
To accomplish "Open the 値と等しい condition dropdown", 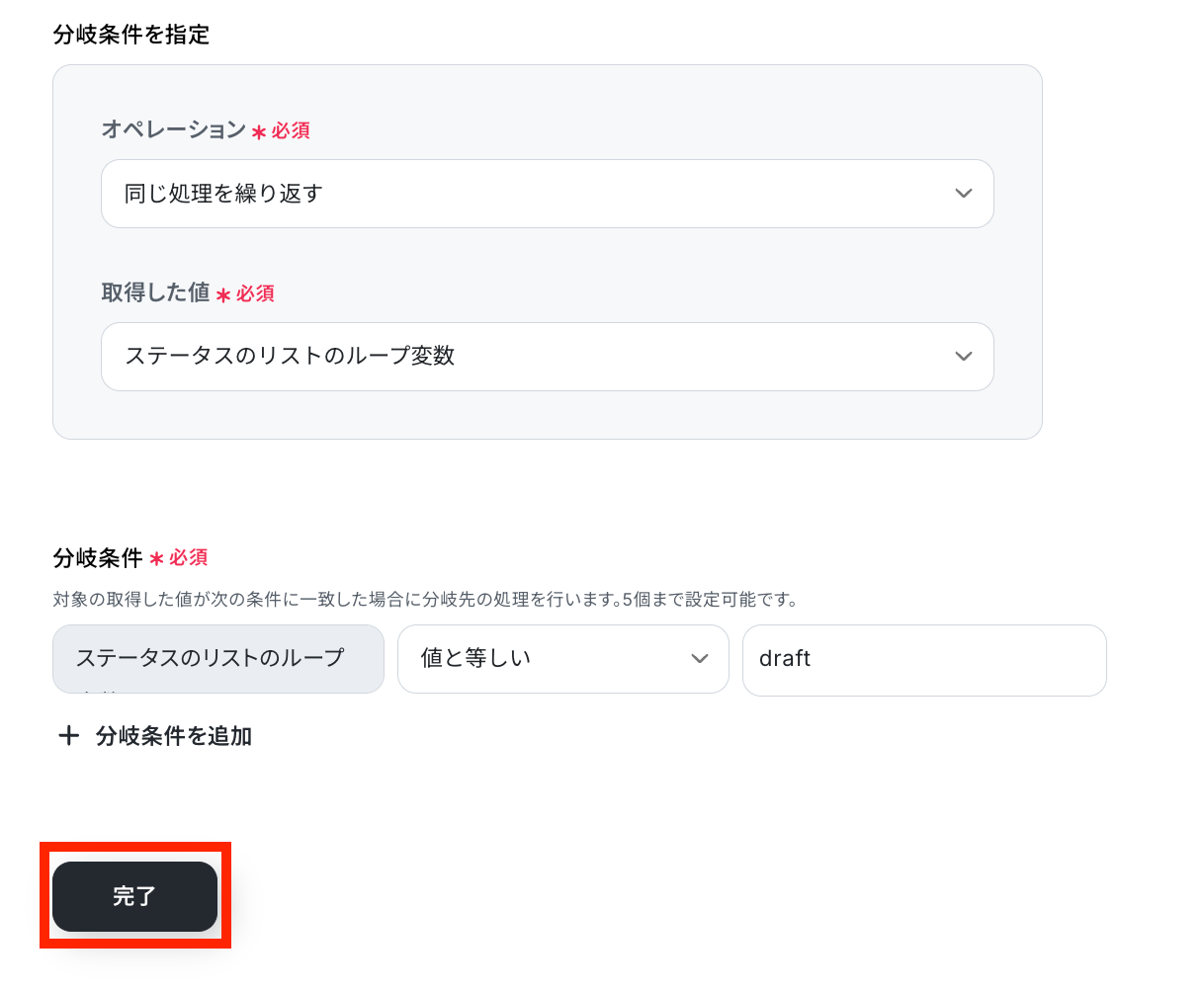I will pyautogui.click(x=561, y=659).
